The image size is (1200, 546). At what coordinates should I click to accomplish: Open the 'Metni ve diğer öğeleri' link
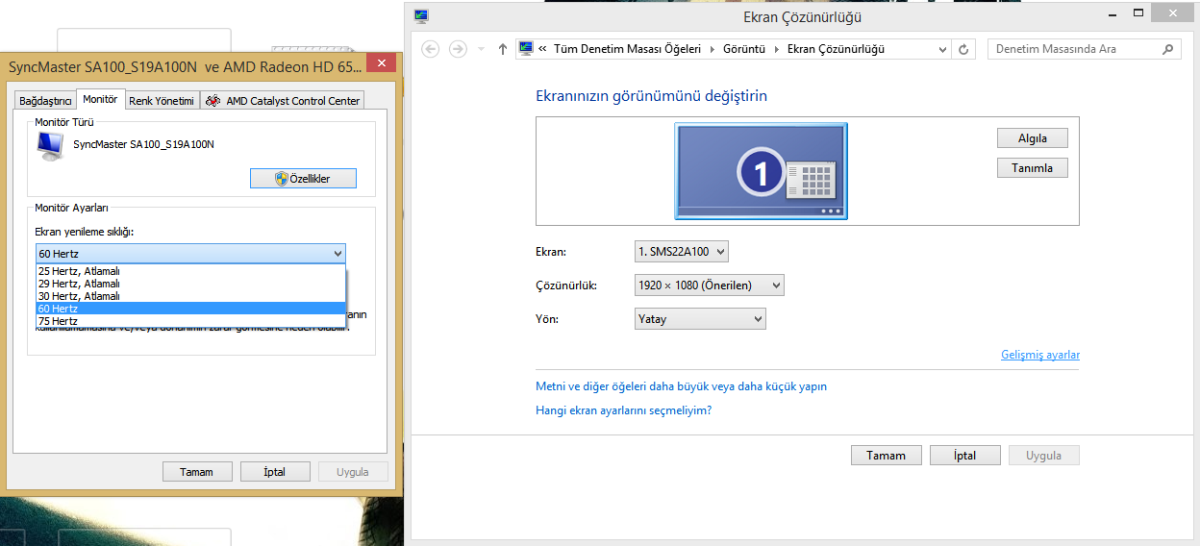click(681, 386)
